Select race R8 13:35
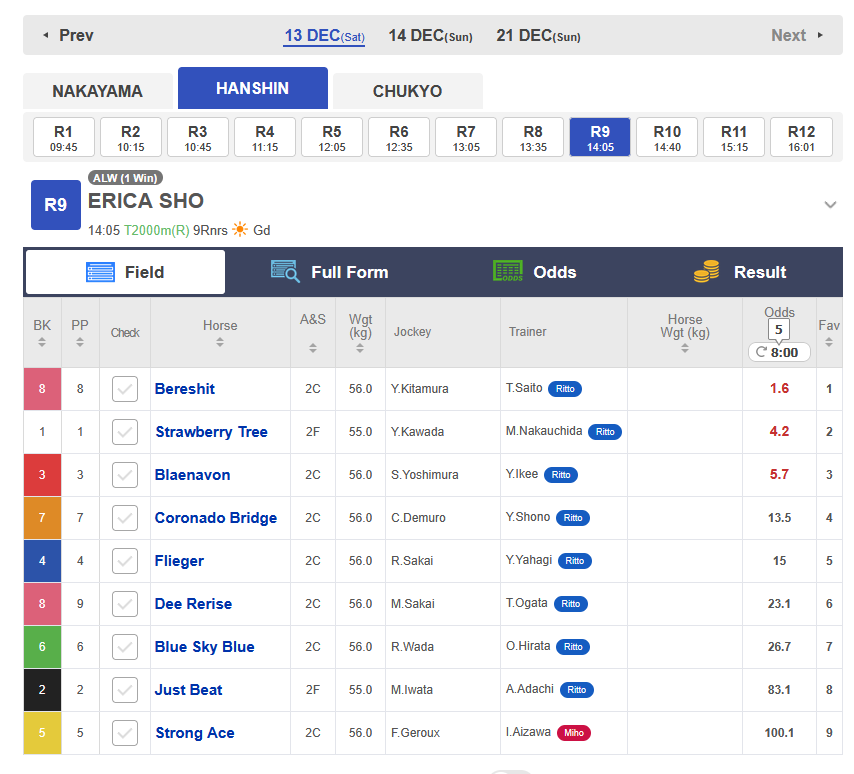 click(x=533, y=137)
